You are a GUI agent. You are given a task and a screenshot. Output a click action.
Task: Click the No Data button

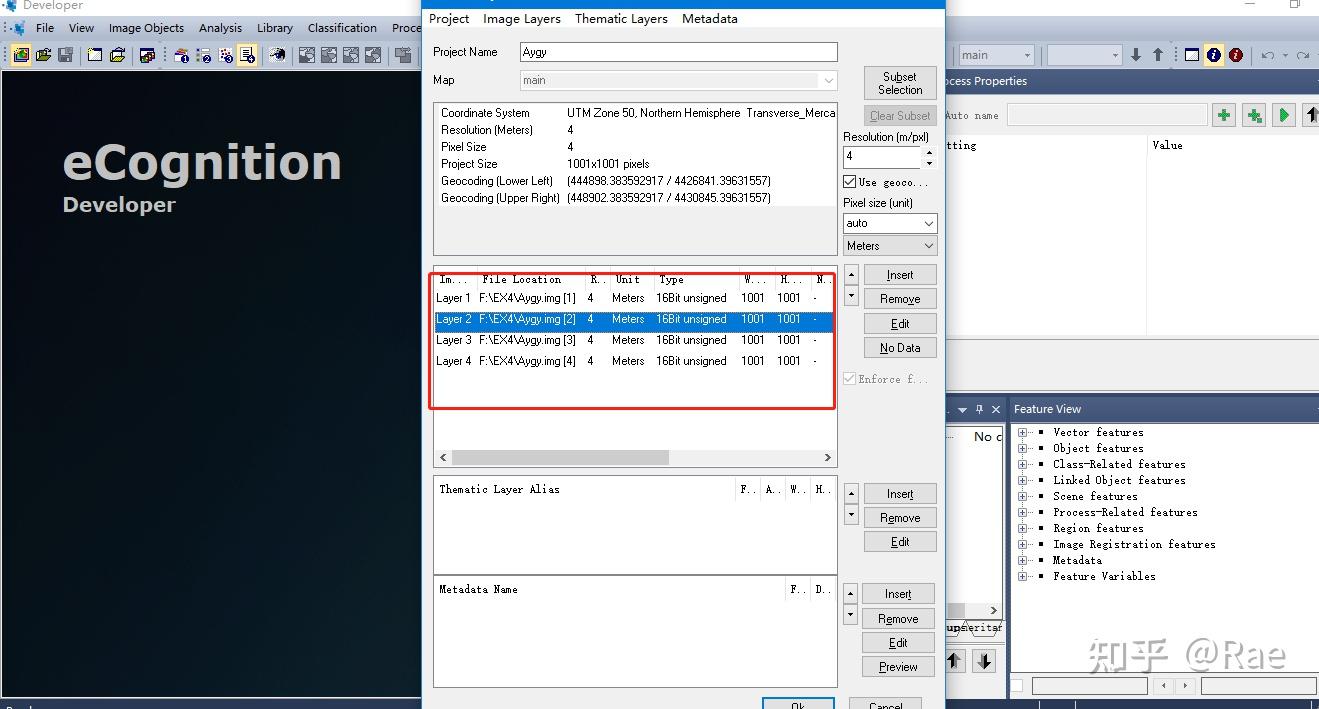[900, 348]
